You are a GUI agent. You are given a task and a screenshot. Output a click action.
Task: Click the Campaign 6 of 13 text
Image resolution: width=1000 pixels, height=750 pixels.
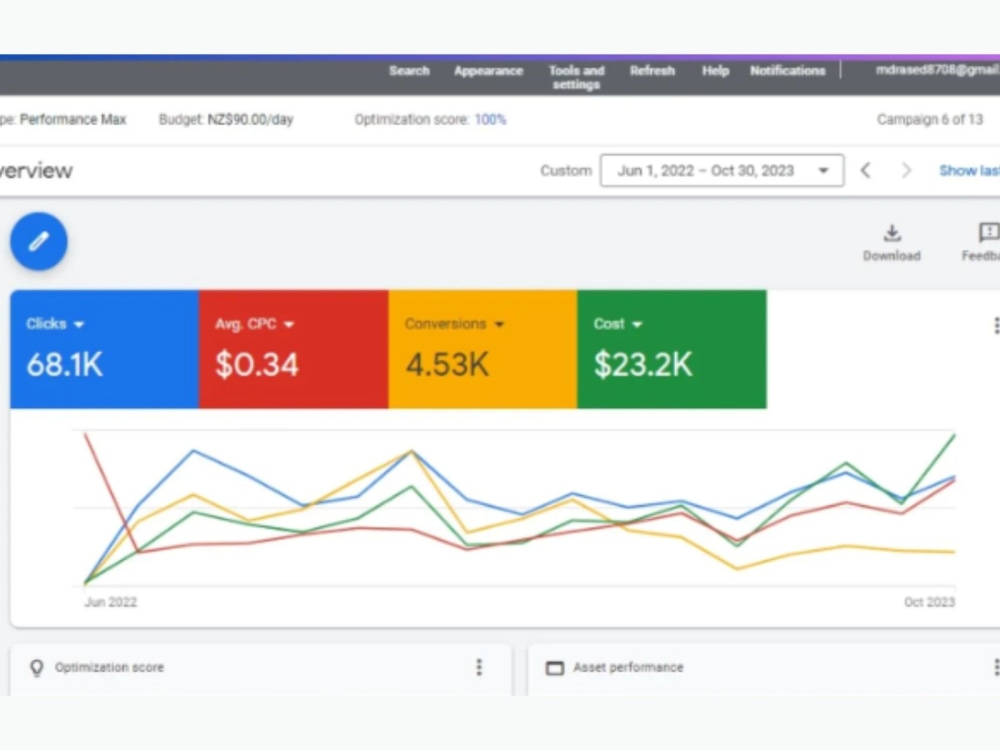point(930,119)
